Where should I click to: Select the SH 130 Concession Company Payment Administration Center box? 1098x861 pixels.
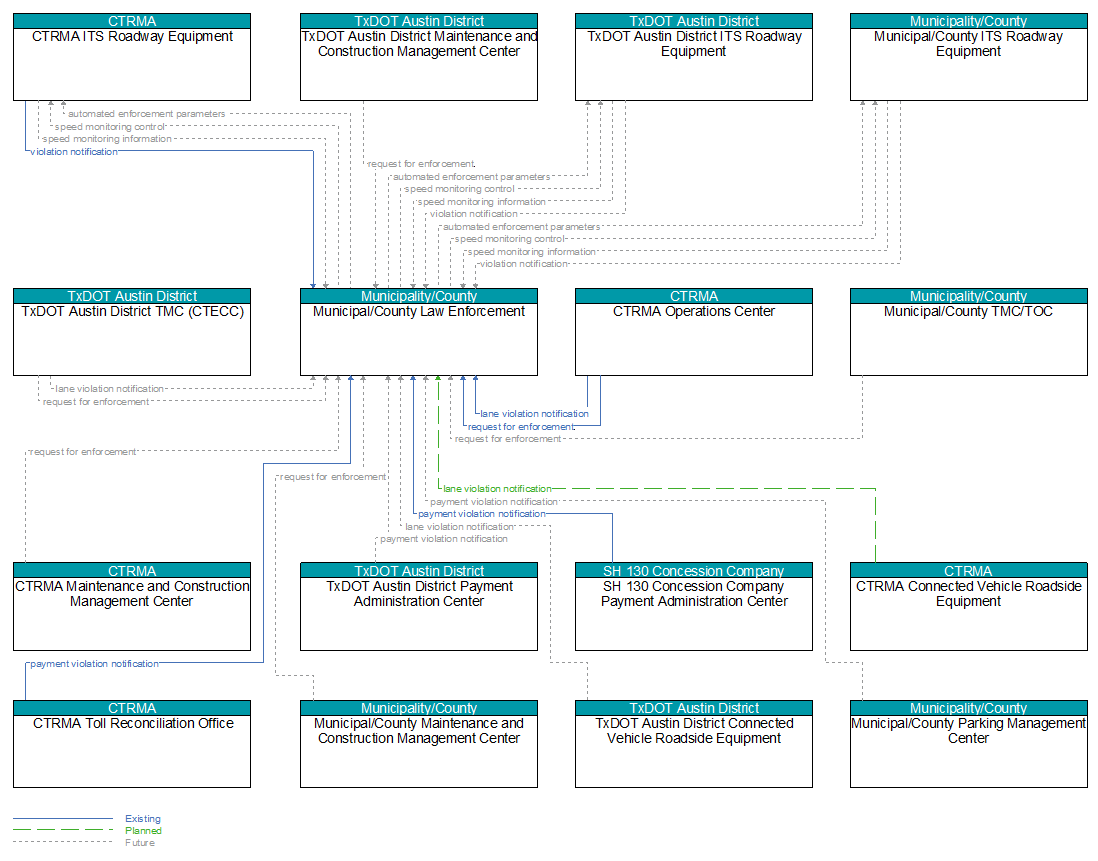[x=694, y=607]
